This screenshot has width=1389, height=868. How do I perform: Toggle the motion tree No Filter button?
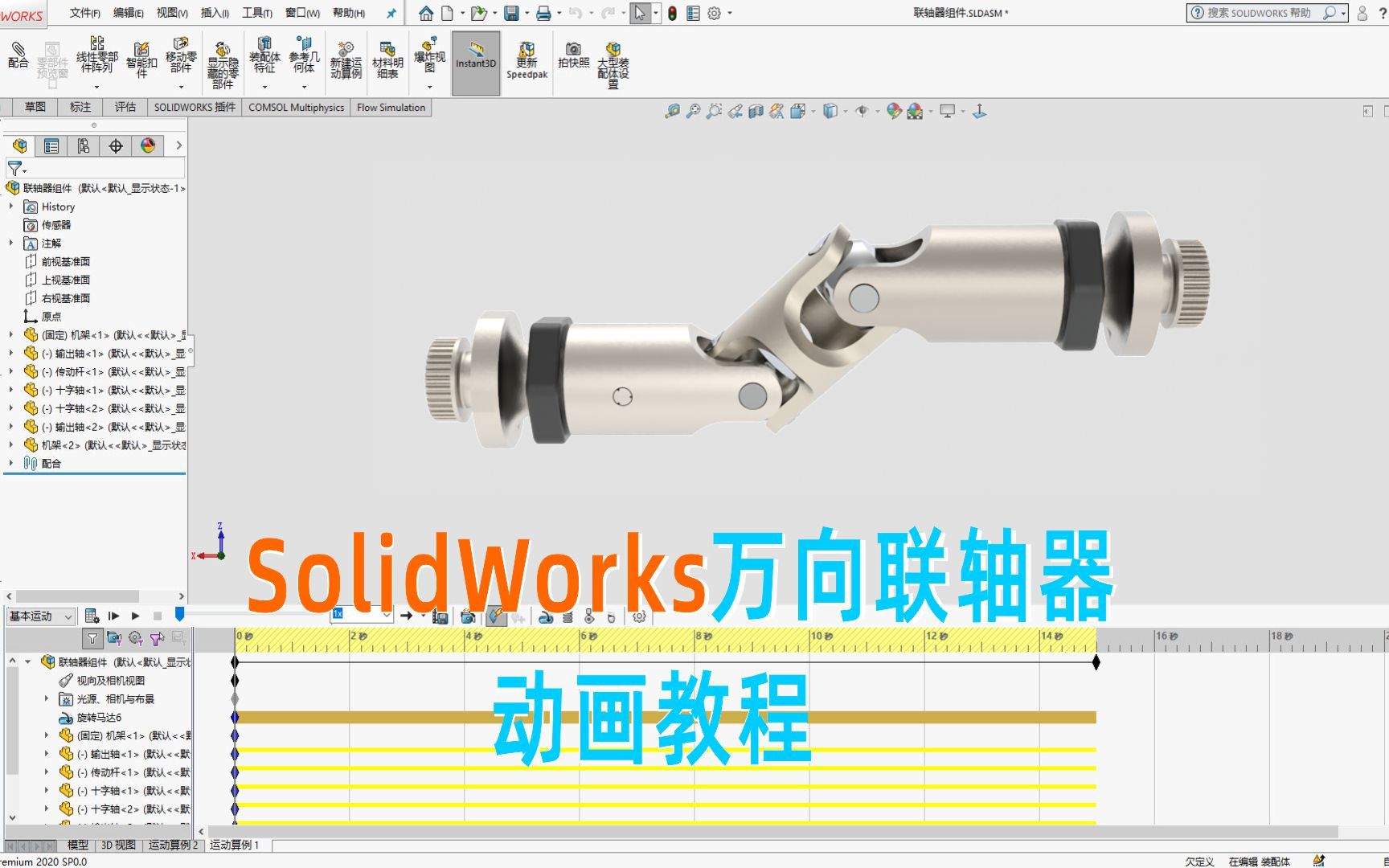[92, 638]
